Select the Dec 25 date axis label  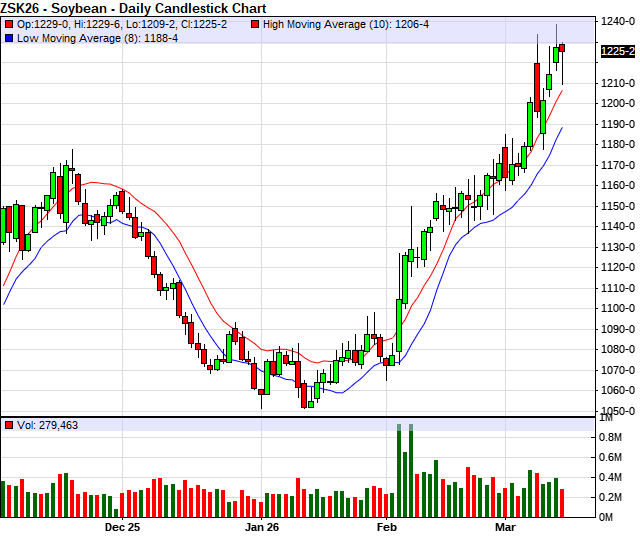[122, 526]
